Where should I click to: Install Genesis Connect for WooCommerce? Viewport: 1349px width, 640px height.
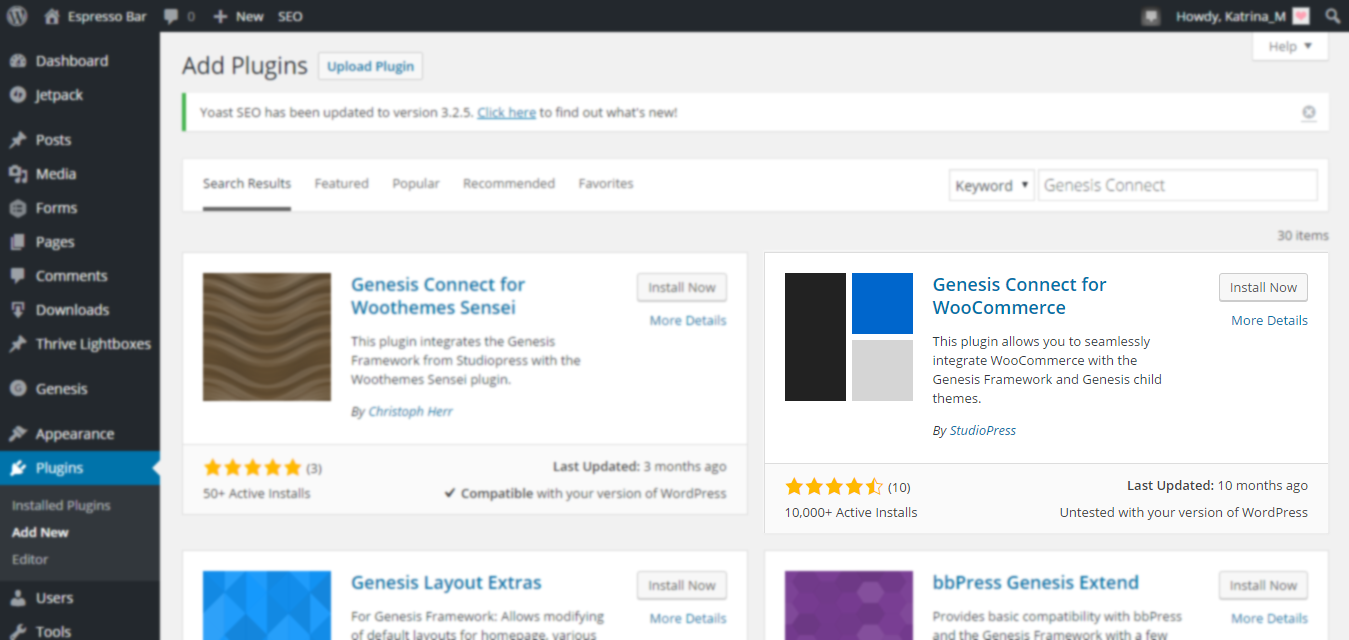click(x=1263, y=287)
